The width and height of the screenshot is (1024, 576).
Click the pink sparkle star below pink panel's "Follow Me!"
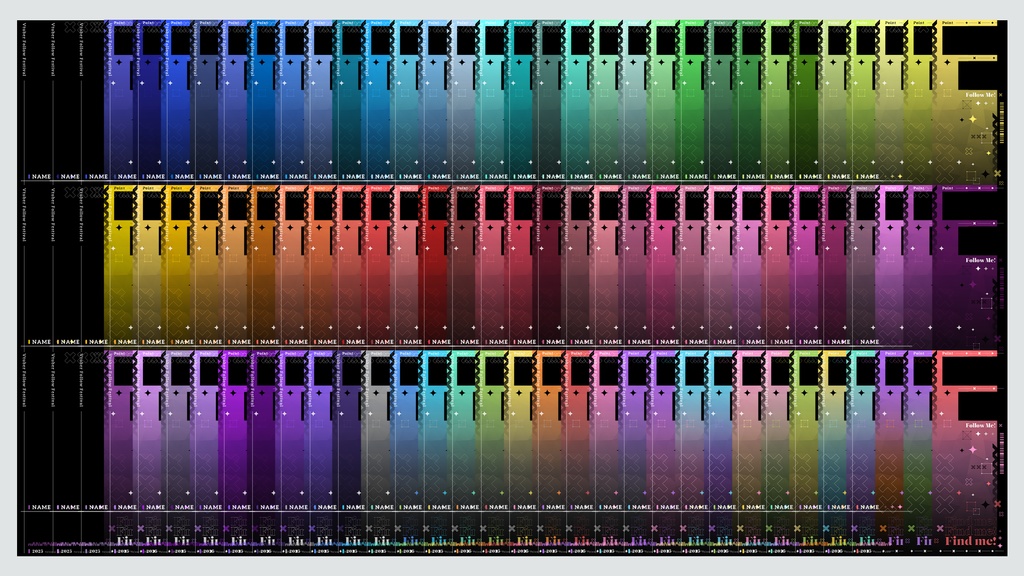[972, 449]
